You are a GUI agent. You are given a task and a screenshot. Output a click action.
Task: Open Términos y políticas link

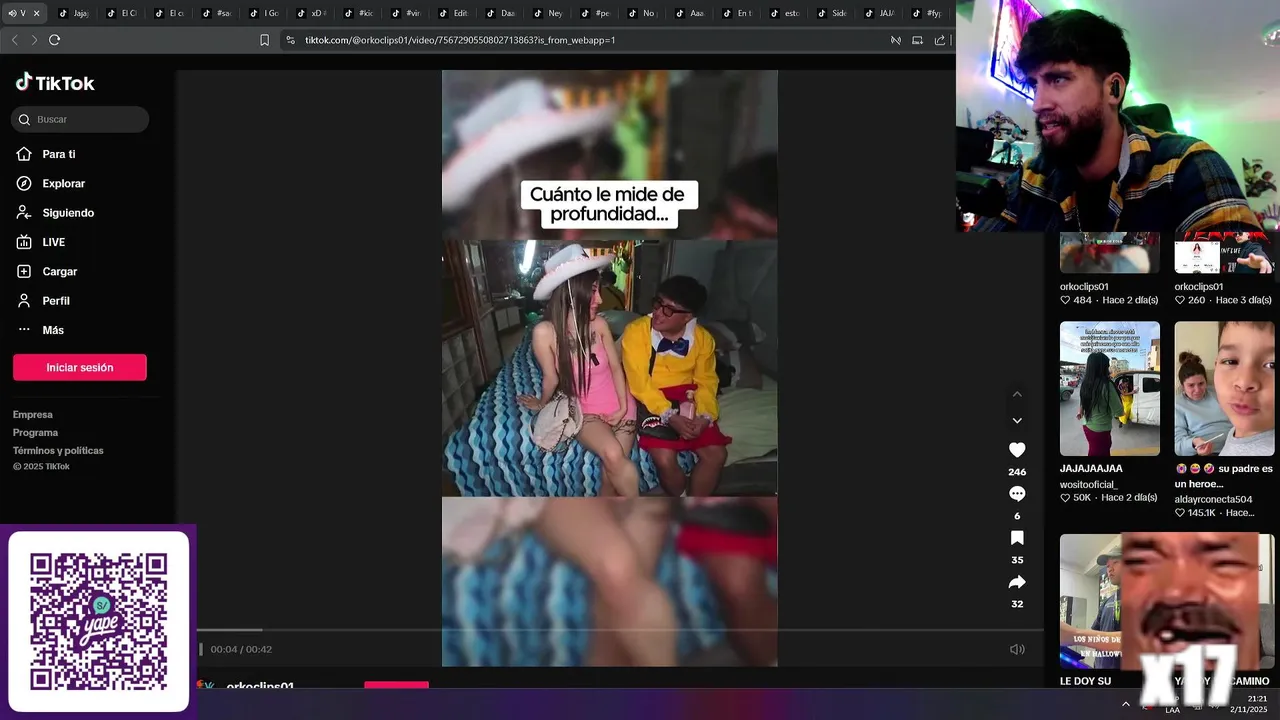[x=58, y=450]
